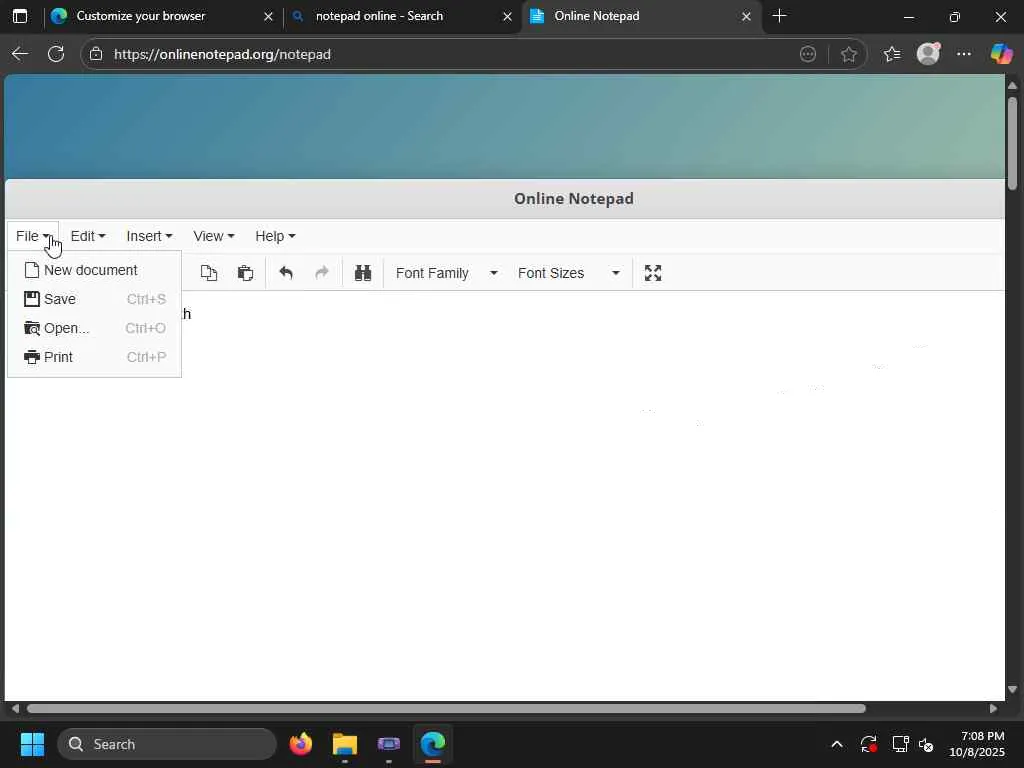Open the Edit menu
This screenshot has height=768, width=1024.
click(x=88, y=236)
